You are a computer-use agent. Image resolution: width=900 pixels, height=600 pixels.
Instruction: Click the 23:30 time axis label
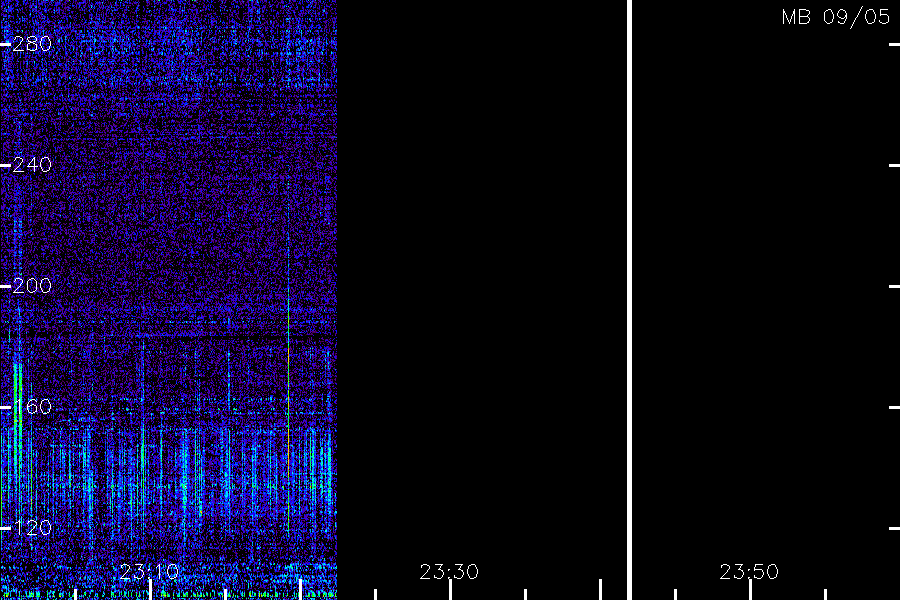coord(449,572)
